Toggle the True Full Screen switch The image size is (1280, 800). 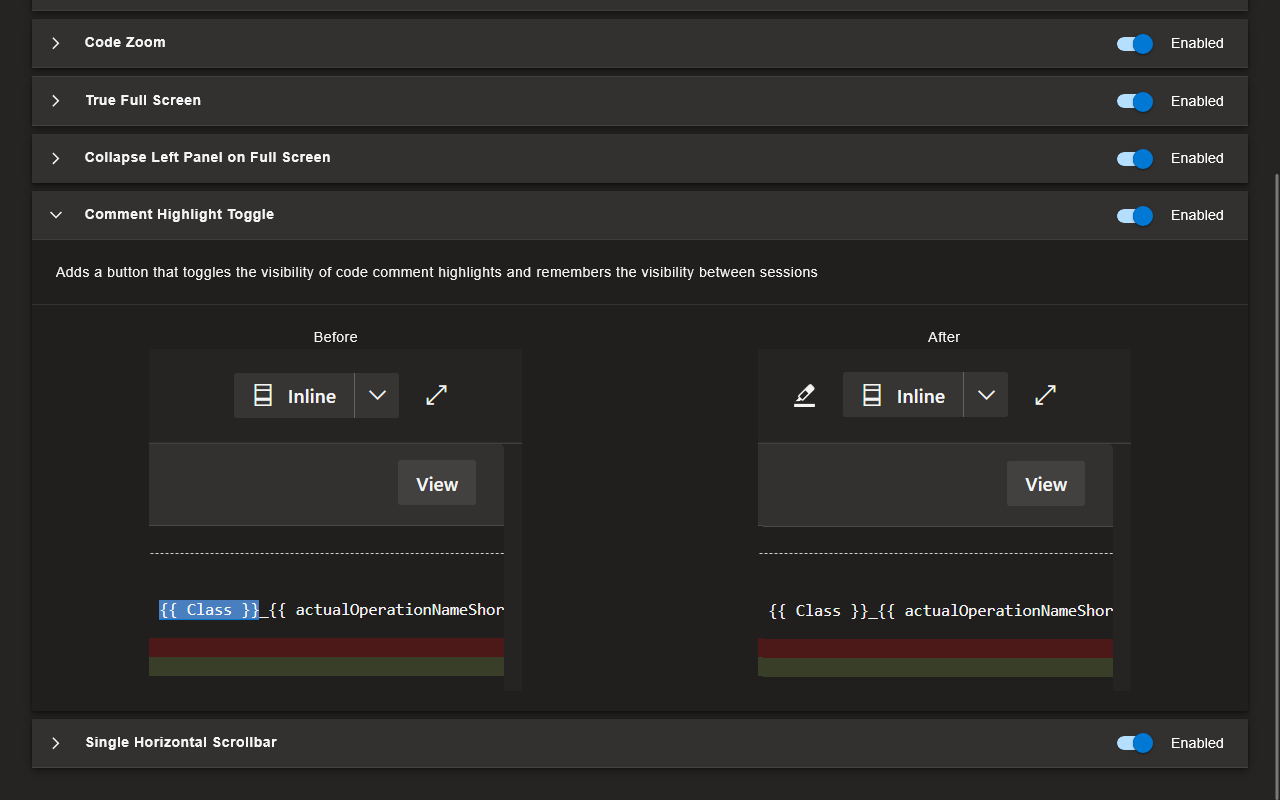pos(1135,101)
